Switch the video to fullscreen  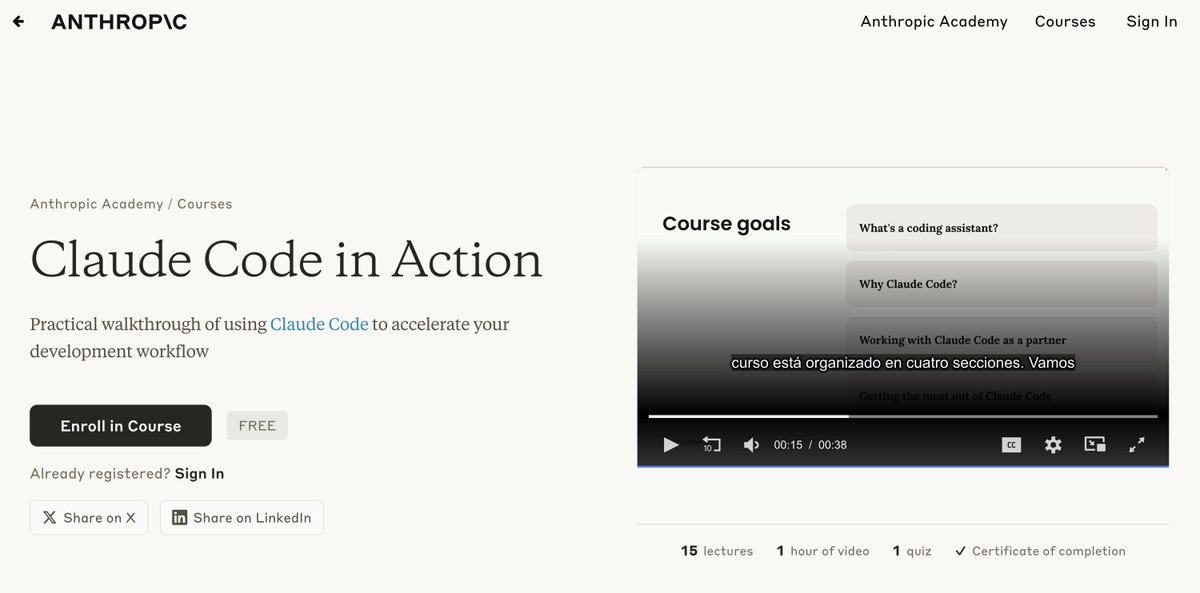click(1137, 444)
